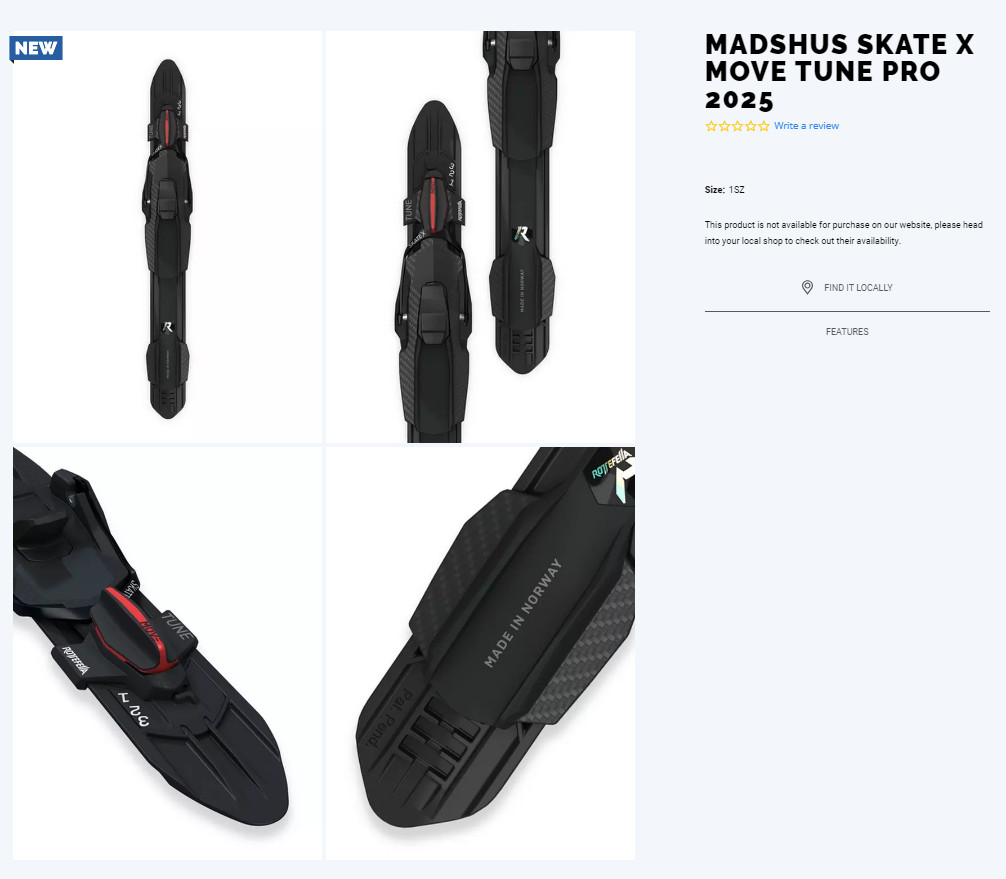Click the fifth rating star
The height and width of the screenshot is (879, 1006).
coord(763,126)
